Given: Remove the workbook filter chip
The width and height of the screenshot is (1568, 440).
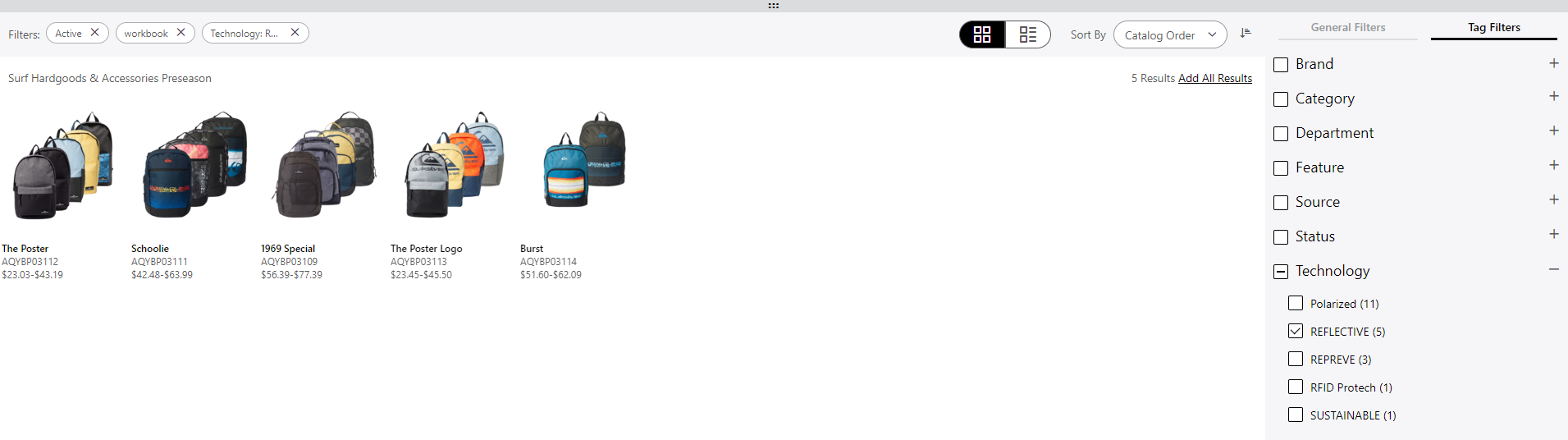Looking at the screenshot, I should (181, 33).
